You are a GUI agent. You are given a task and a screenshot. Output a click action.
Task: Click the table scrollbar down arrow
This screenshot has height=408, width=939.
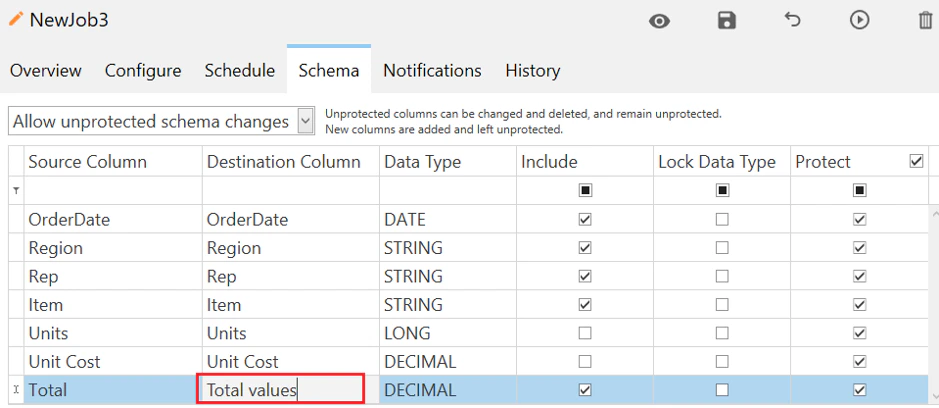point(933,397)
